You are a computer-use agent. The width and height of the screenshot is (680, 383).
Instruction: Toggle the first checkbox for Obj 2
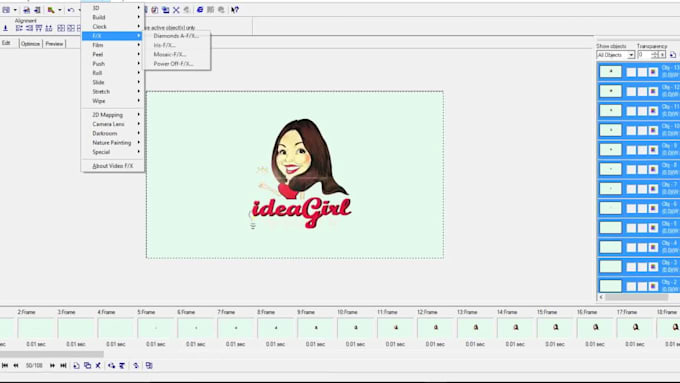tap(631, 286)
